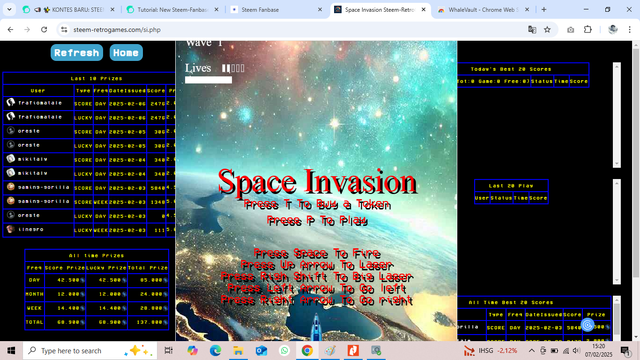This screenshot has height=360, width=640.
Task: Click the translate page icon
Action: pos(532,30)
